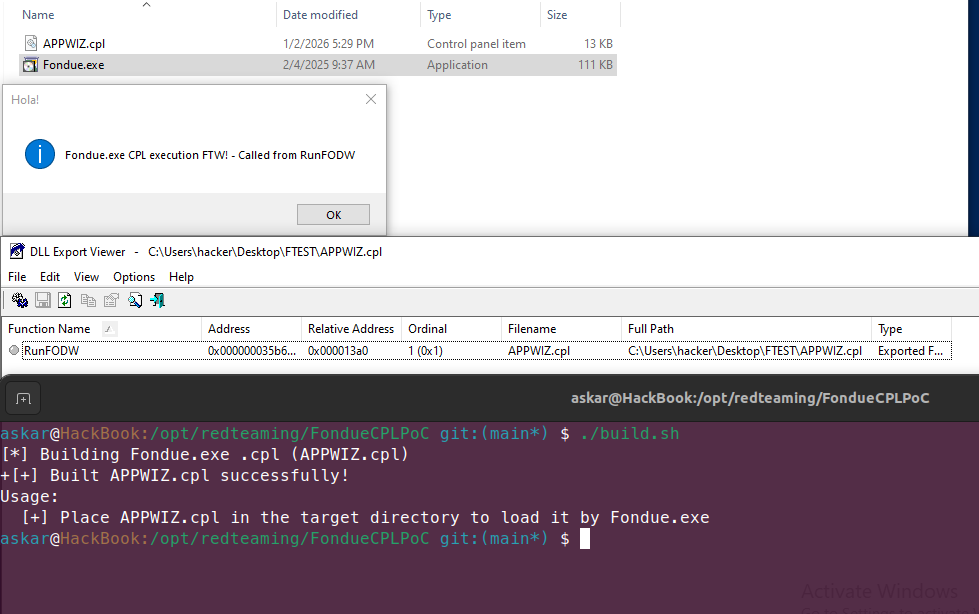Select Fondue.exe file name in Explorer
The height and width of the screenshot is (614, 979).
[74, 65]
